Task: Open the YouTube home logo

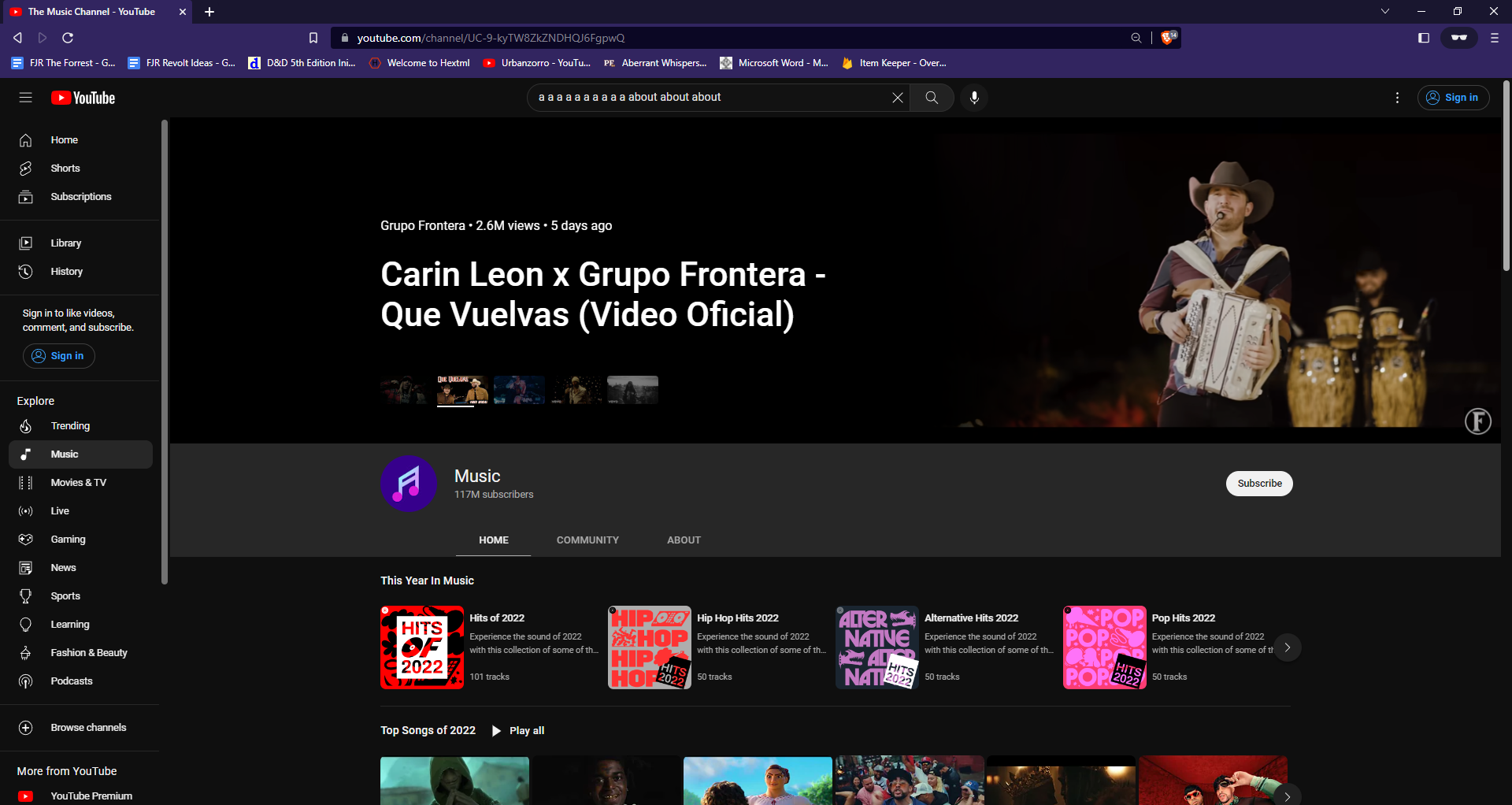Action: [x=82, y=98]
